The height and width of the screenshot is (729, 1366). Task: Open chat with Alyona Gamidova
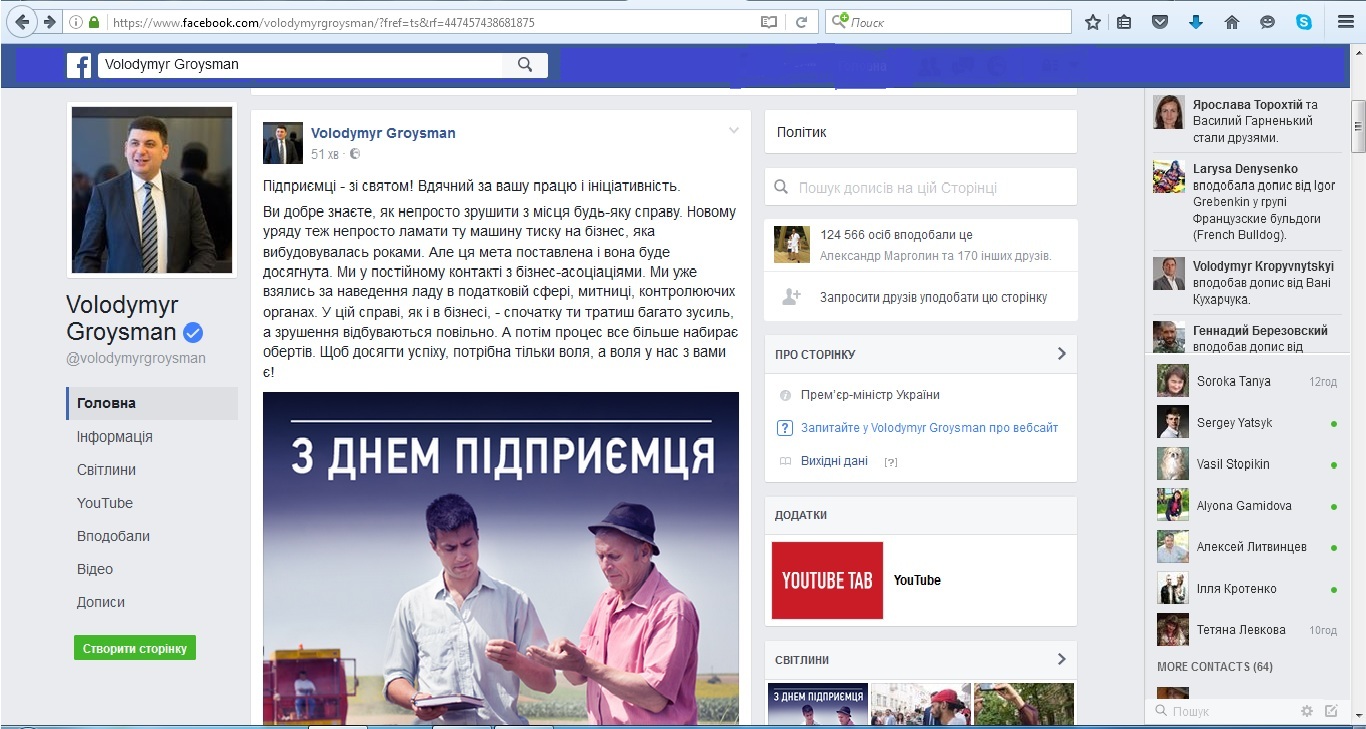tap(1244, 506)
